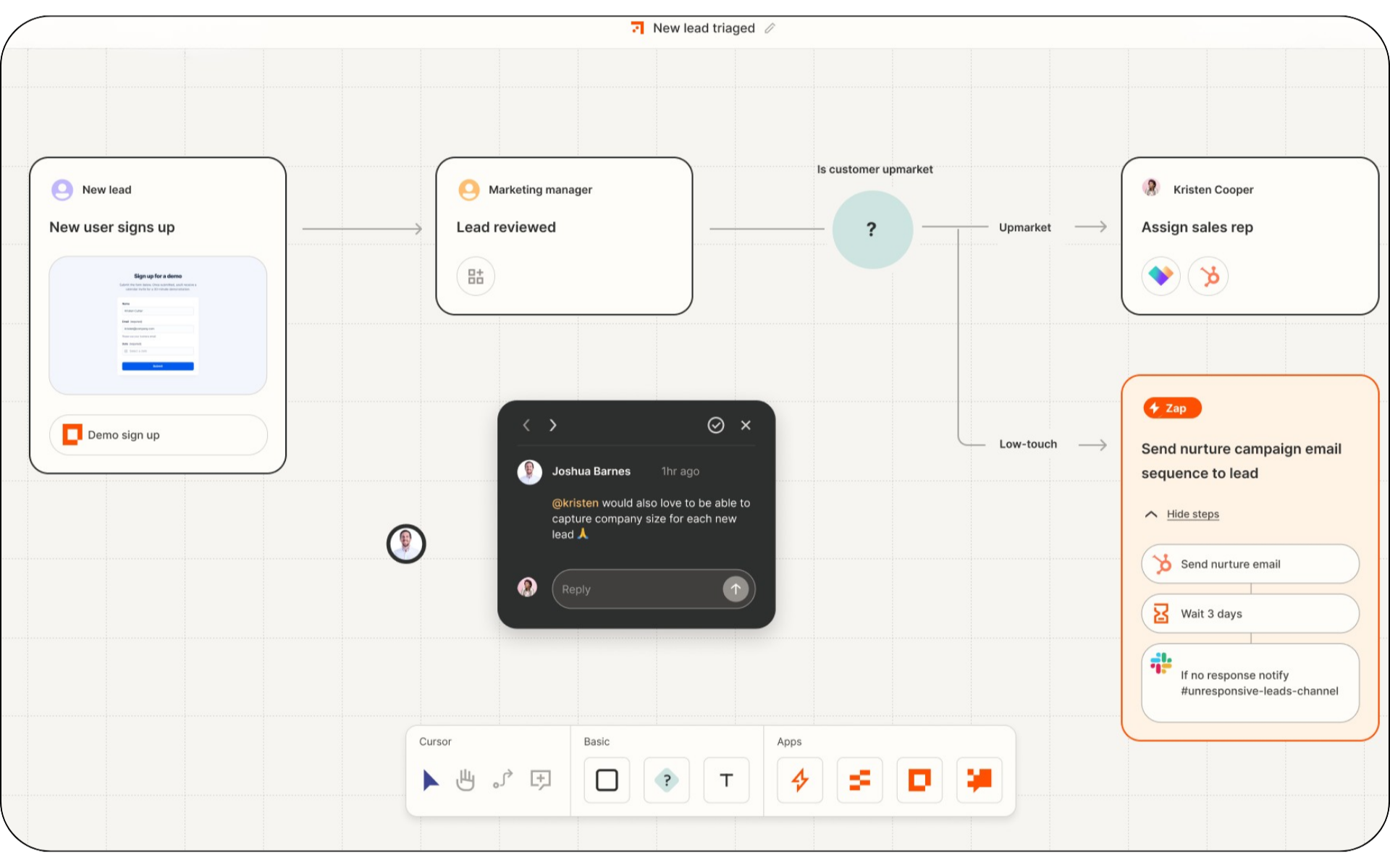Select the hand pan tool
The image size is (1390, 868).
pos(466,780)
